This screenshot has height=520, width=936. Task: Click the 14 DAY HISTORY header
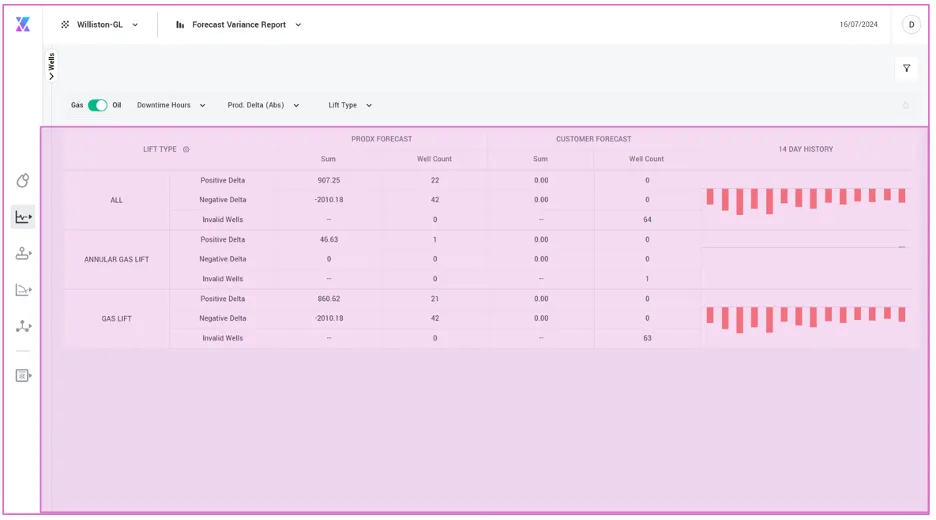pos(805,149)
